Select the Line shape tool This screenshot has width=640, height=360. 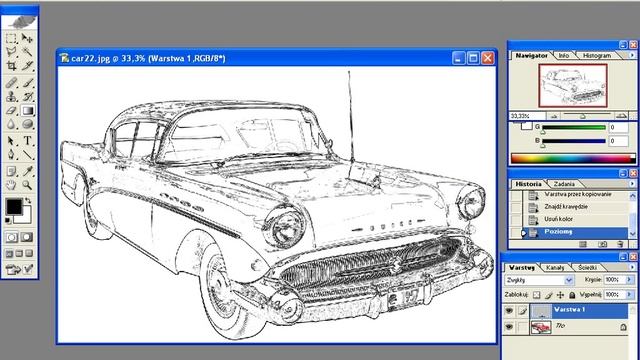pos(27,155)
